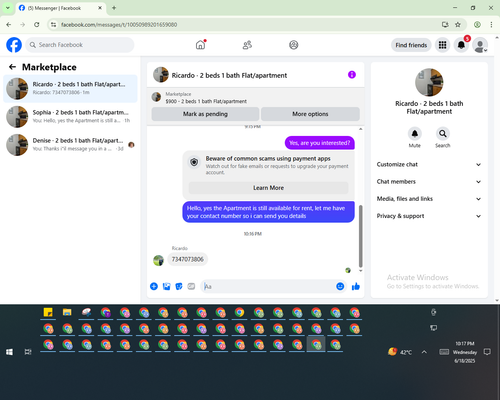500x400 pixels.
Task: Open the Chrome three-dot menu
Action: 491,24
